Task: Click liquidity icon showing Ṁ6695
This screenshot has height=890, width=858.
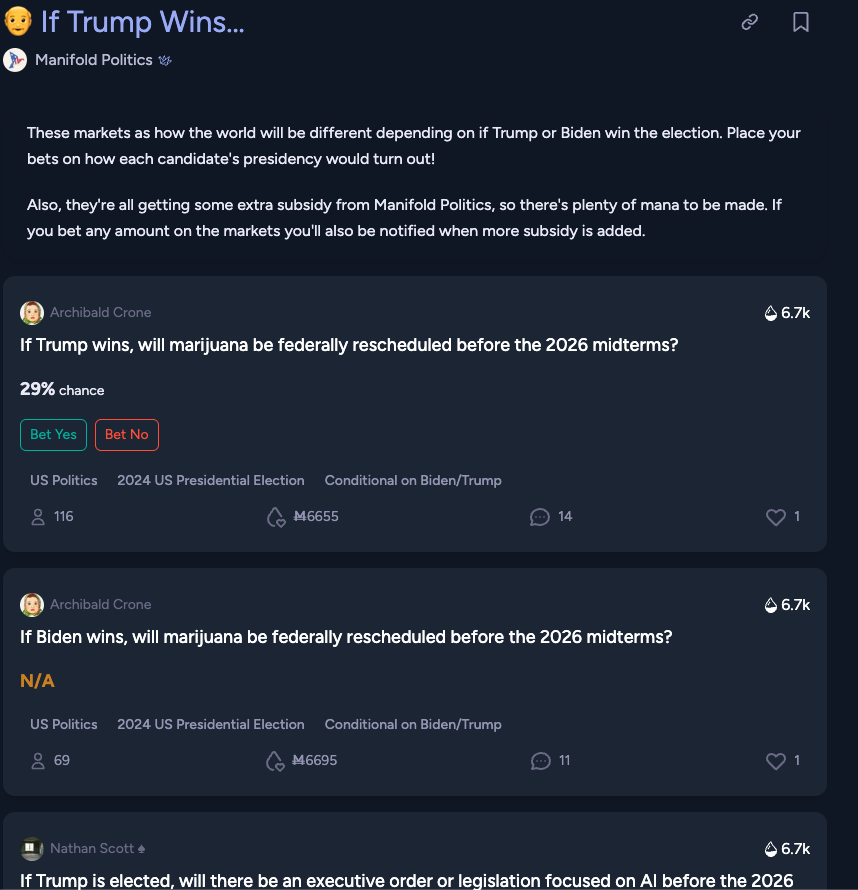Action: 275,761
